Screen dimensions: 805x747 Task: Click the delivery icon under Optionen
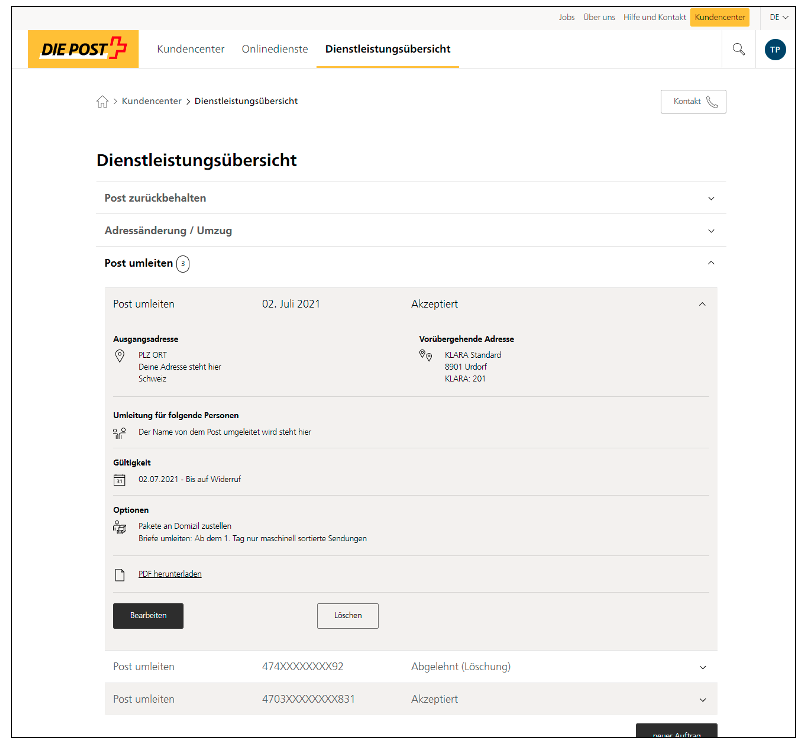[120, 528]
